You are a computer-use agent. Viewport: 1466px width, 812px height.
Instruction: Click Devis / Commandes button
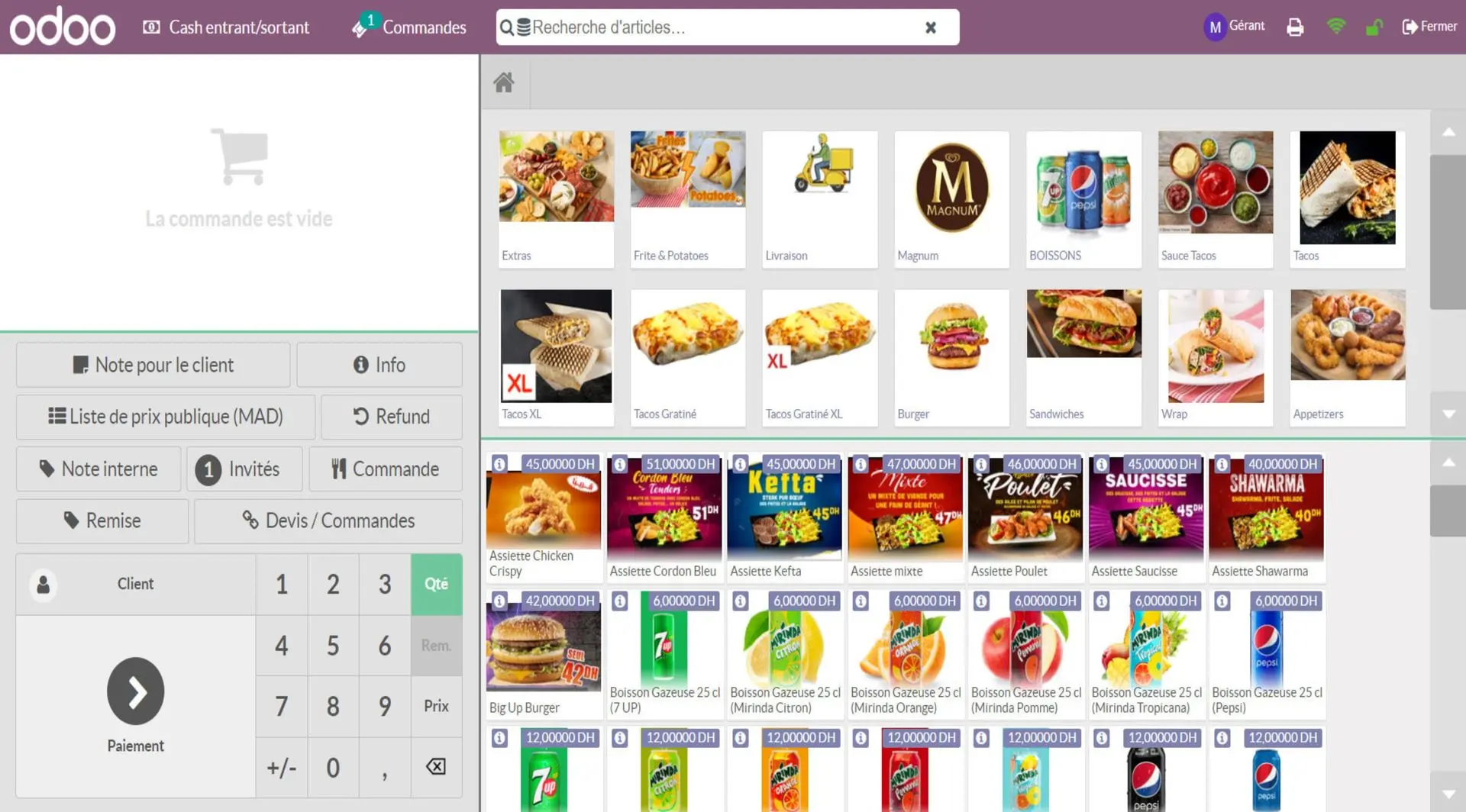click(328, 520)
